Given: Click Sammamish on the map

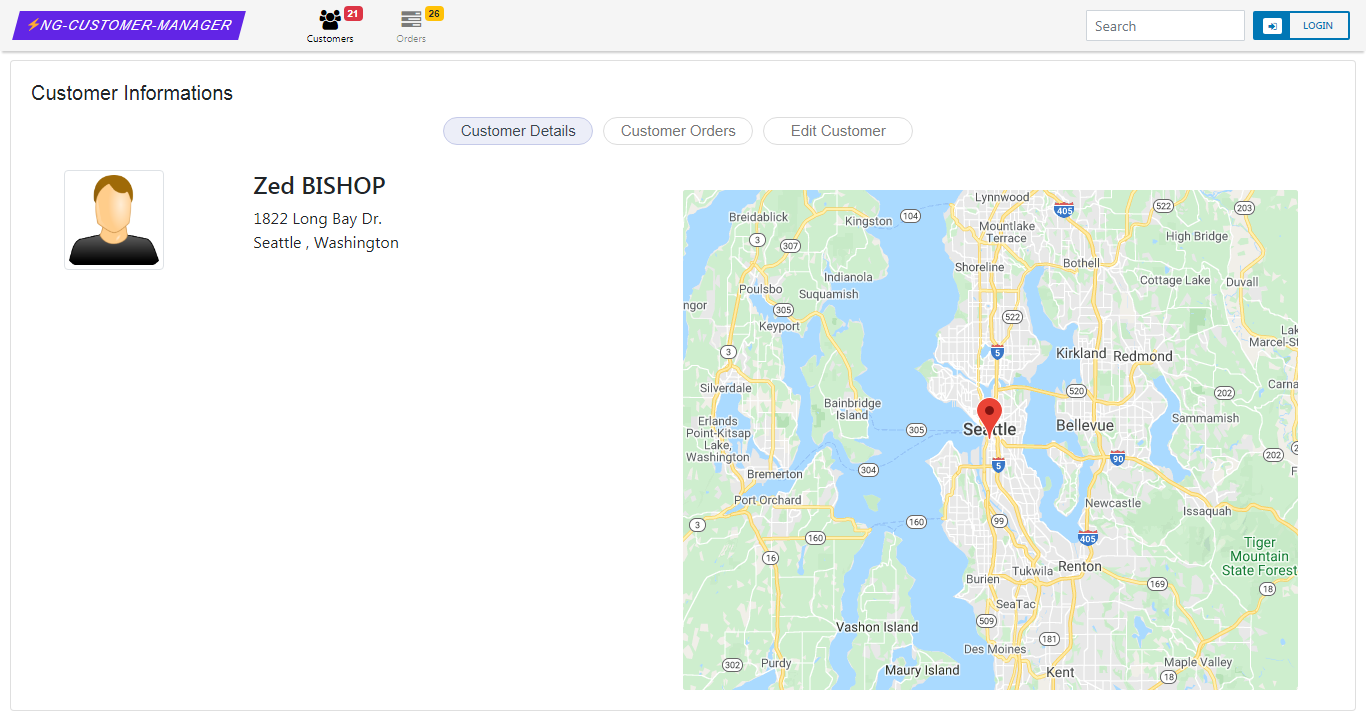Looking at the screenshot, I should click(1205, 418).
